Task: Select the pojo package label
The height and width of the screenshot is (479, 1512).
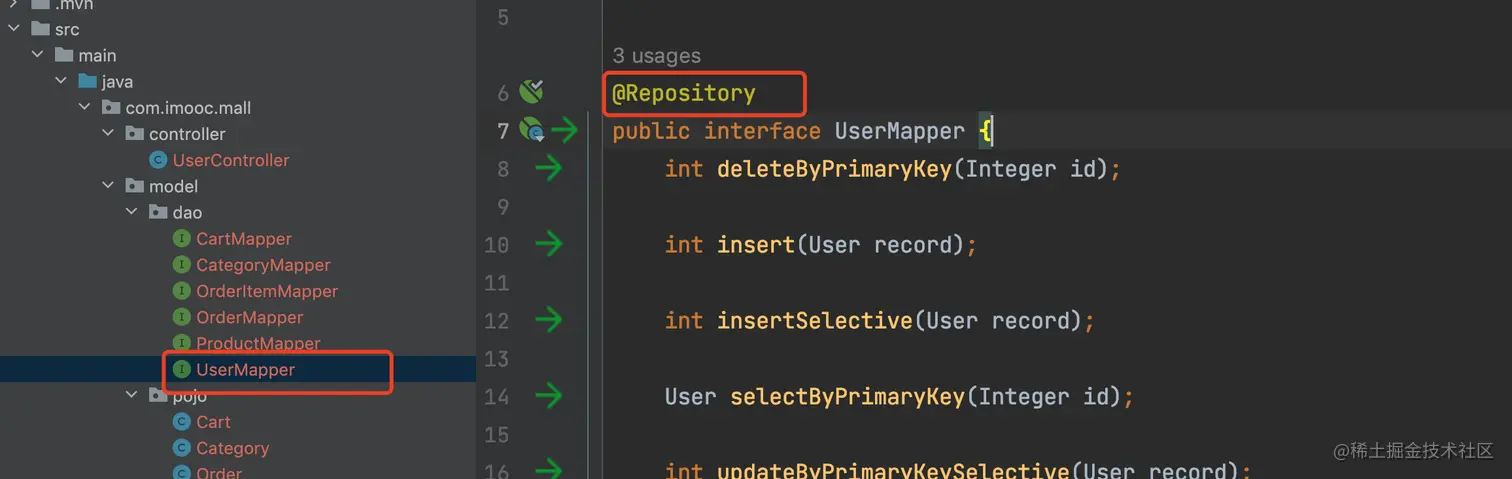Action: pos(190,395)
